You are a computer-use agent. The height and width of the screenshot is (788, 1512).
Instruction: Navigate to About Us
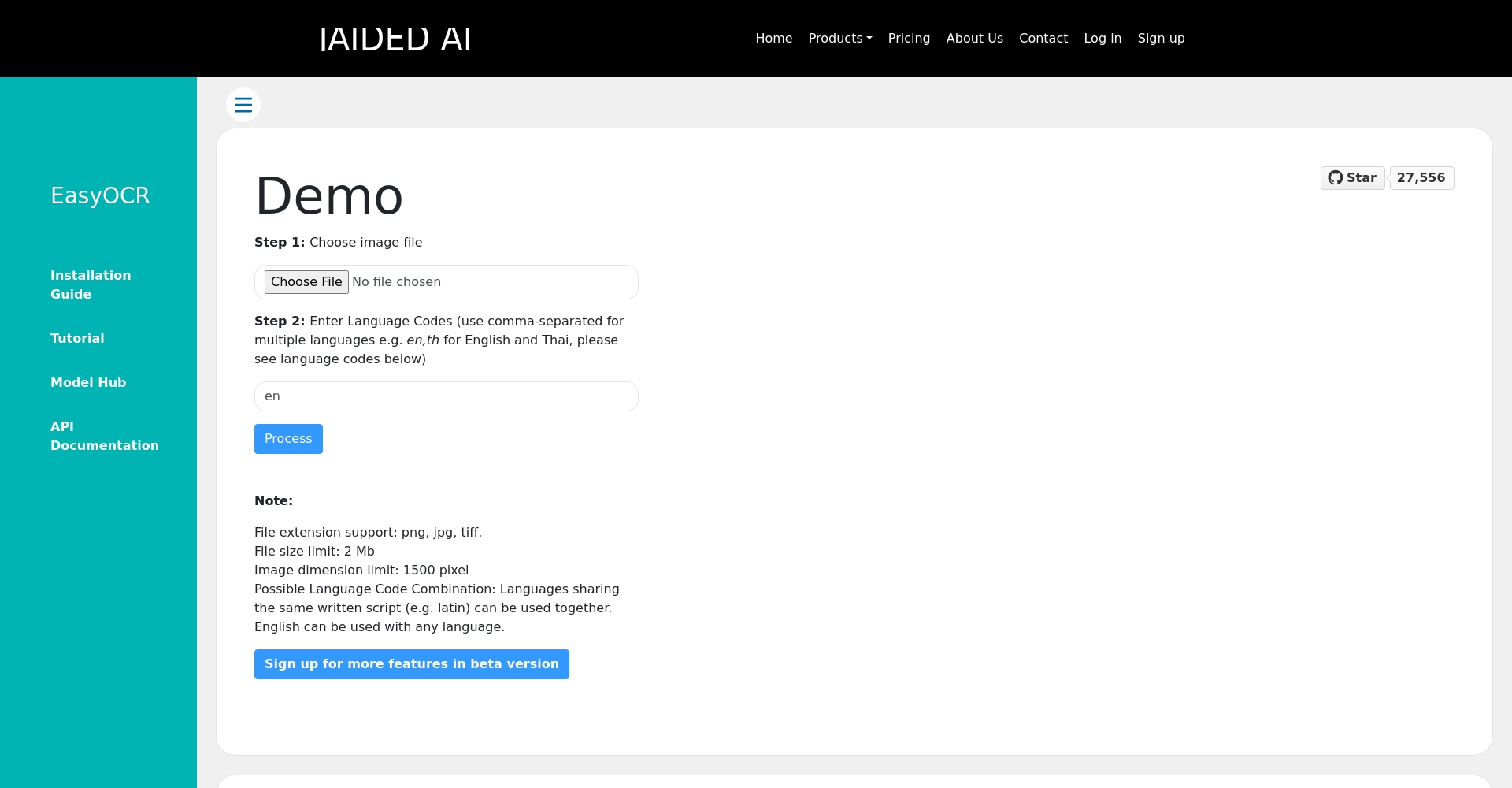tap(974, 39)
